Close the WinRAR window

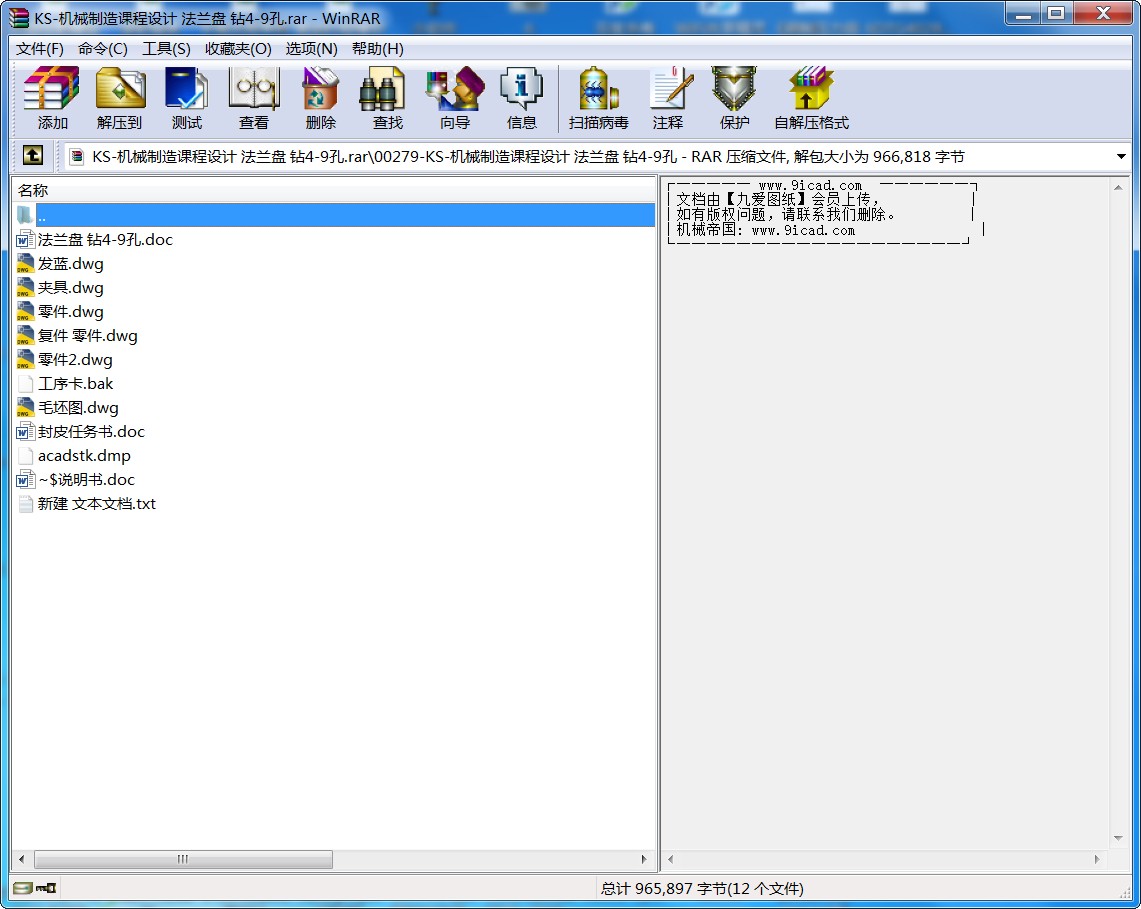pos(1102,15)
